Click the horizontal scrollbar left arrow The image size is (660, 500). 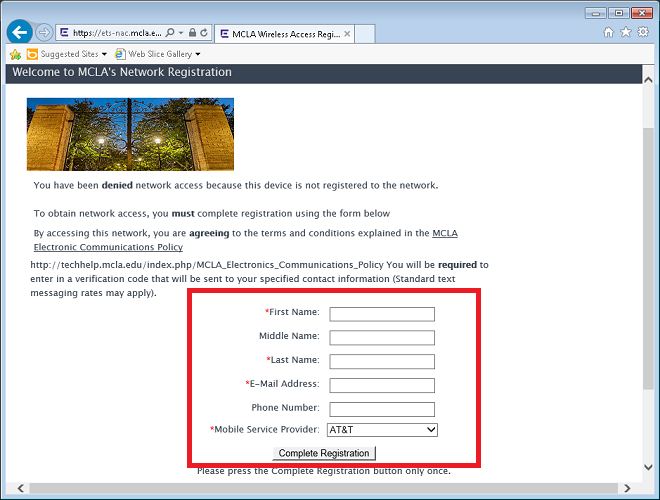[x=21, y=488]
